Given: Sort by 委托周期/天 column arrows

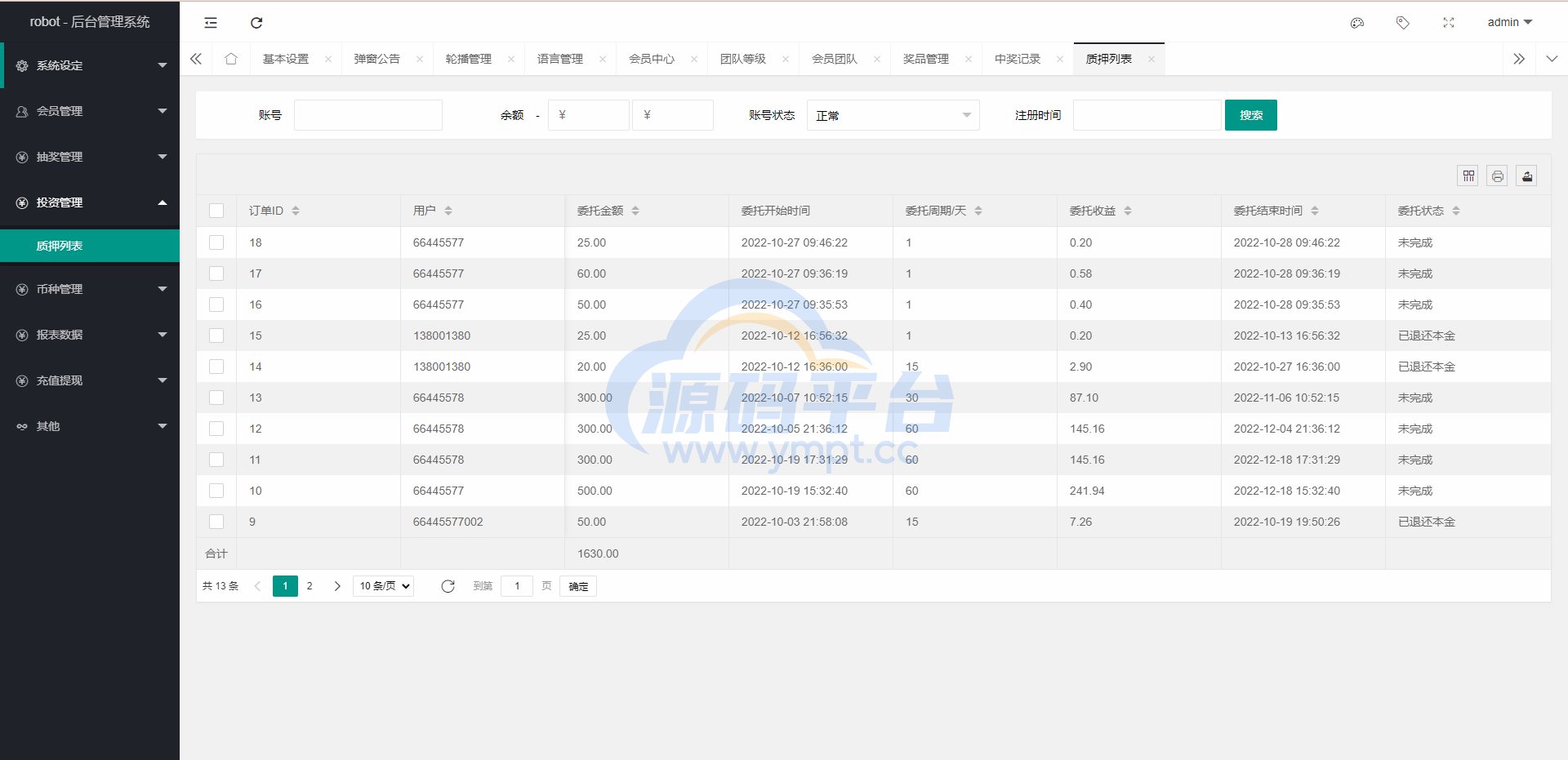Looking at the screenshot, I should pos(978,211).
